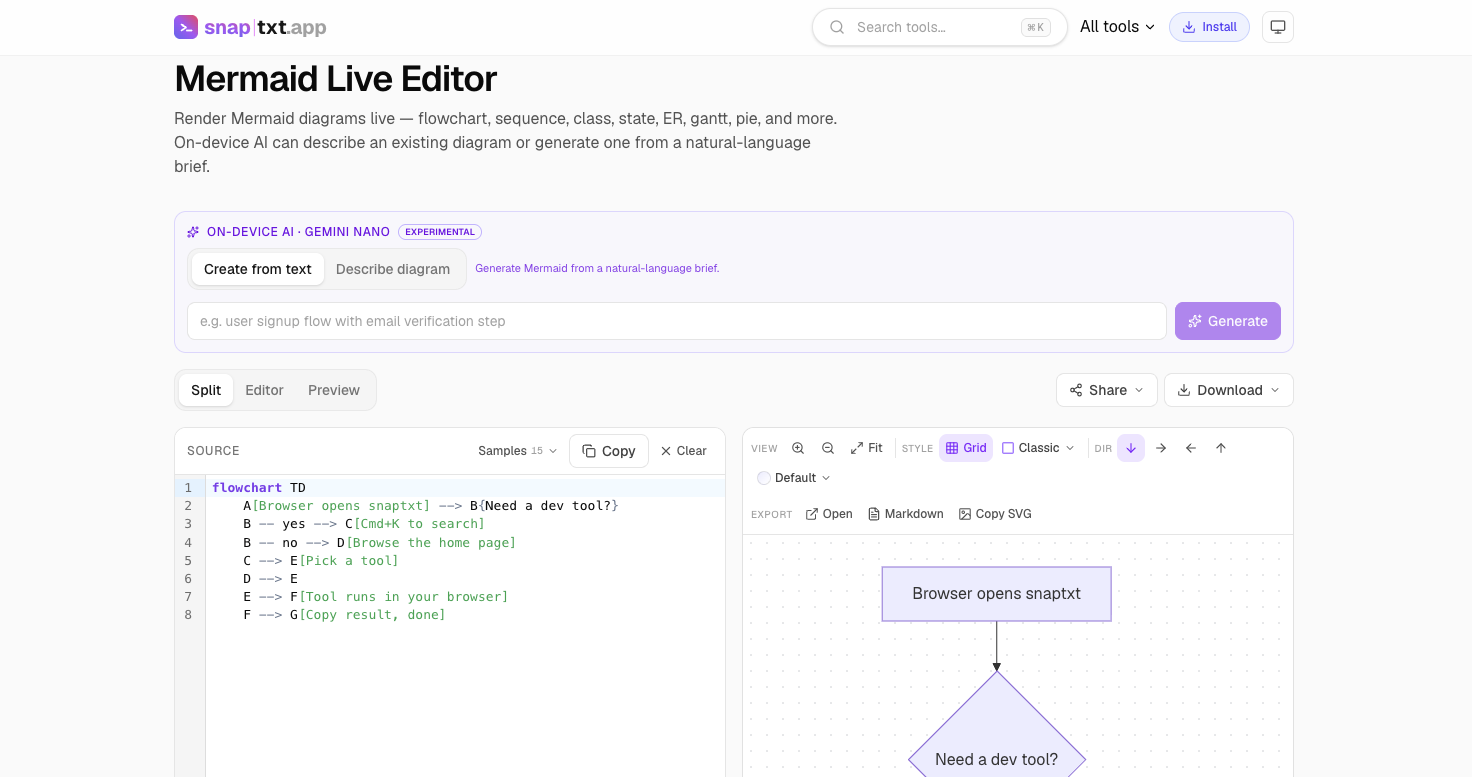Screen dimensions: 1472x777
Task: Click the Need a dev tool? diamond node
Action: (x=997, y=759)
